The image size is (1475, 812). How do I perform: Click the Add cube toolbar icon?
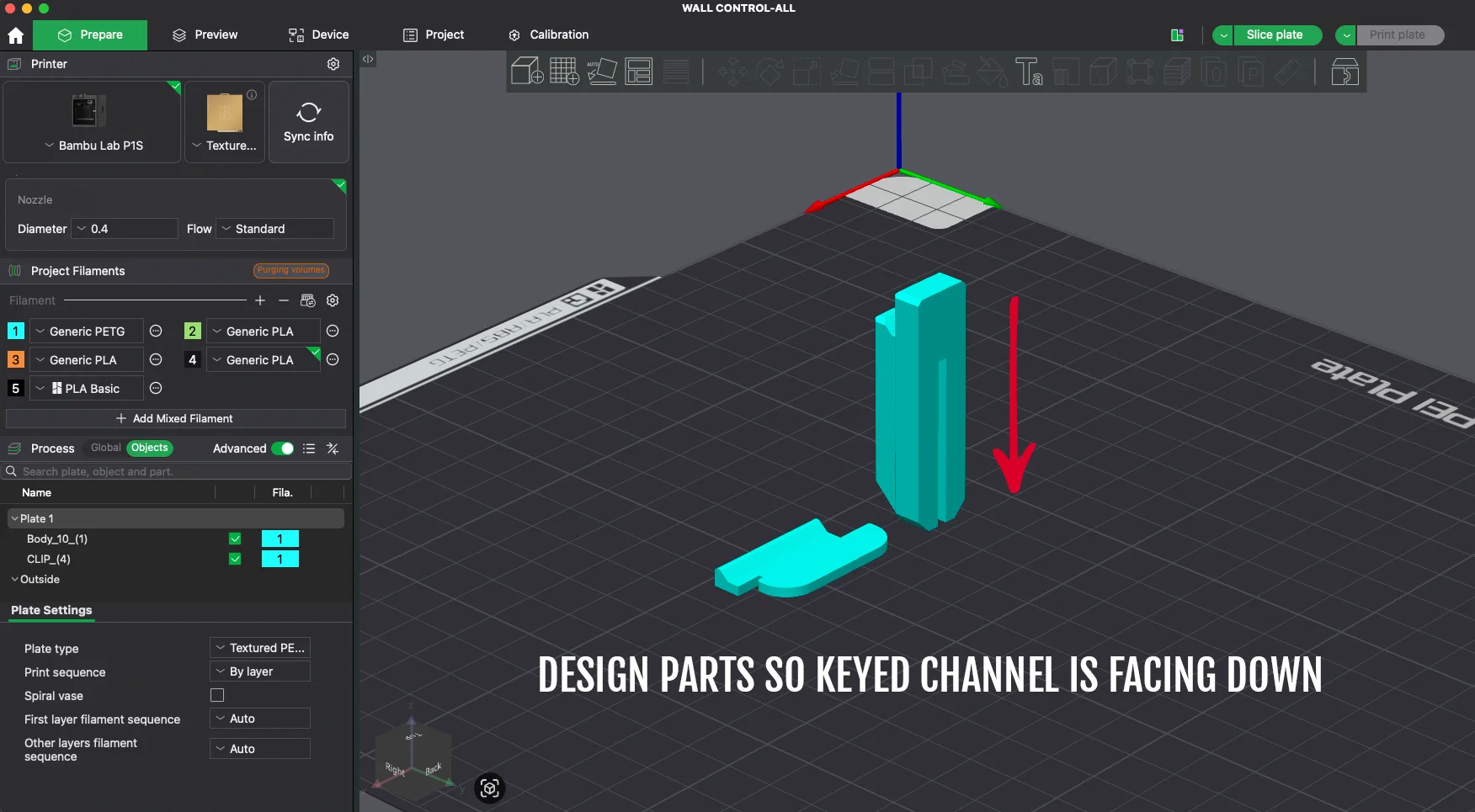[x=527, y=72]
